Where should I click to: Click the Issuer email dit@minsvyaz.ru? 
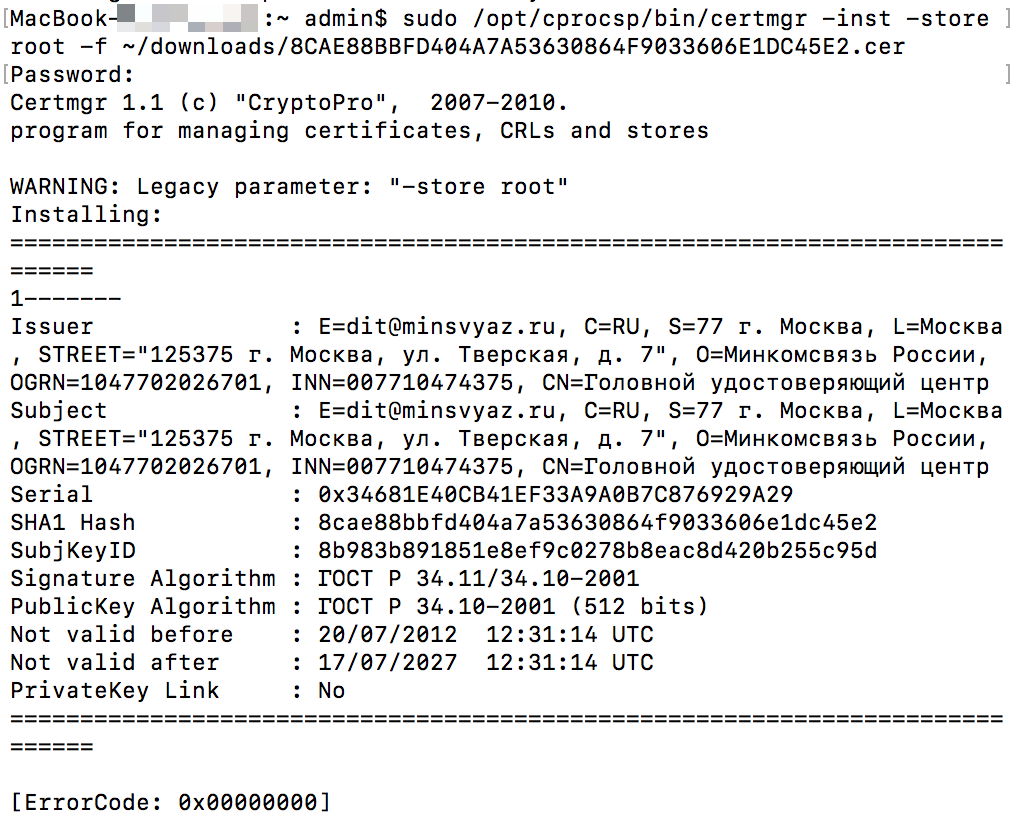[437, 327]
